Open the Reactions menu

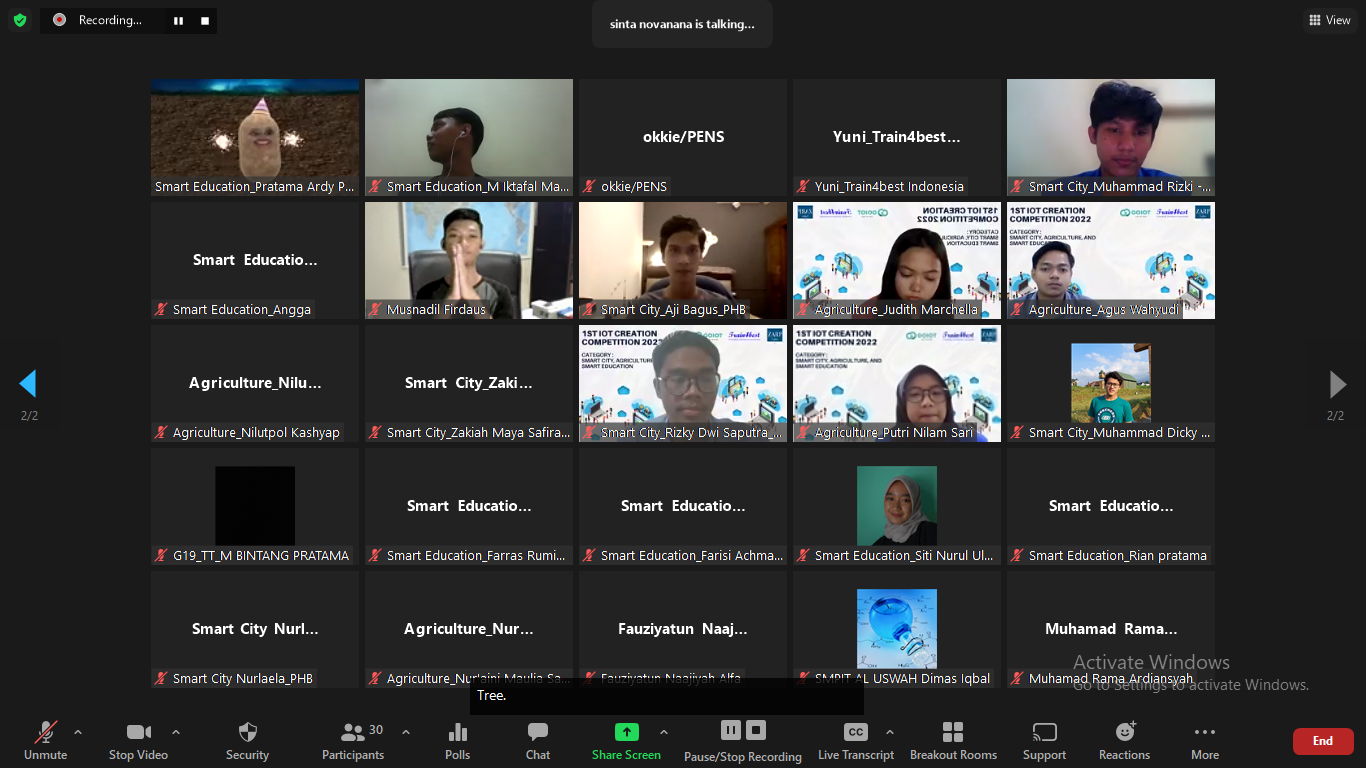[1125, 740]
